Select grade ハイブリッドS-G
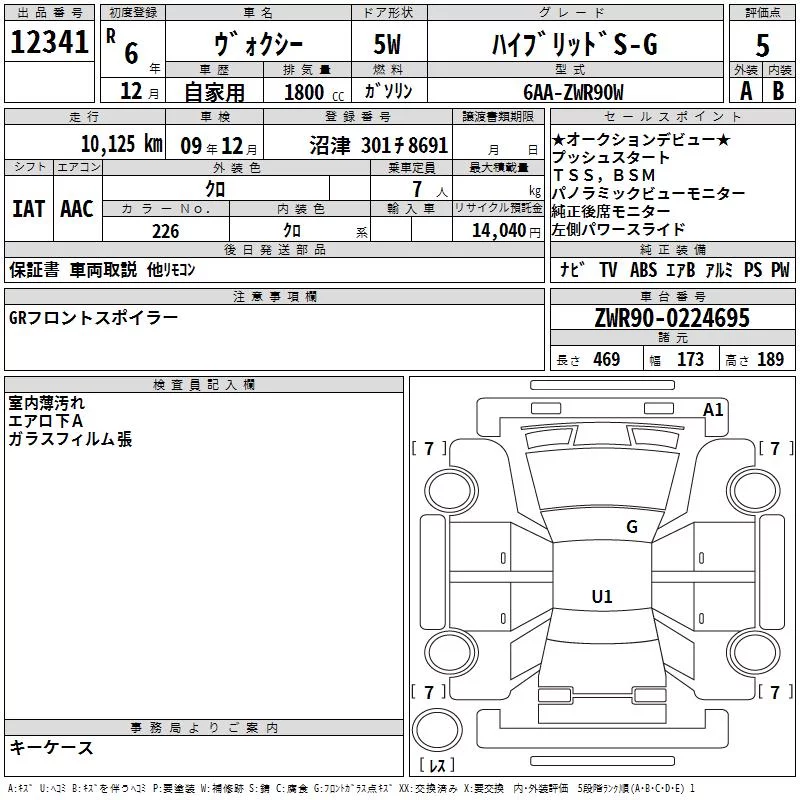The width and height of the screenshot is (800, 800). point(575,44)
